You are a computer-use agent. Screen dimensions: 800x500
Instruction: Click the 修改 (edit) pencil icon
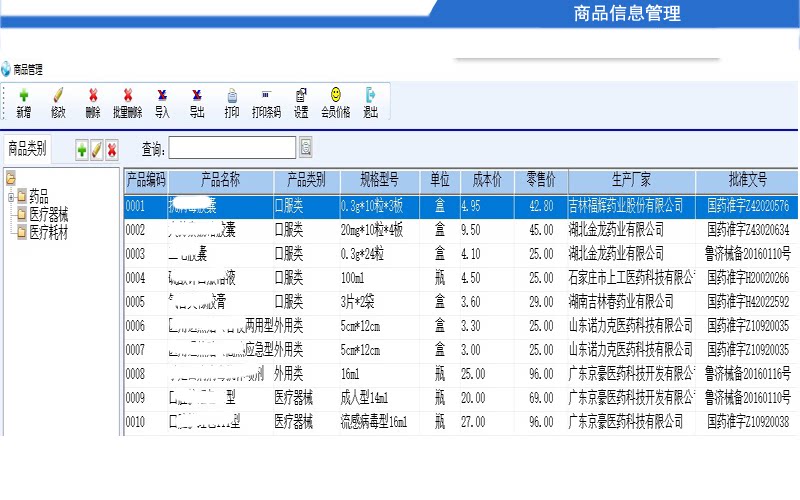pos(58,95)
